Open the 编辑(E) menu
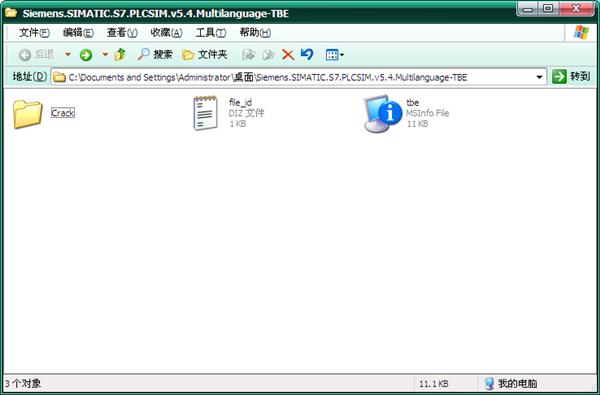600x395 pixels. [78, 33]
